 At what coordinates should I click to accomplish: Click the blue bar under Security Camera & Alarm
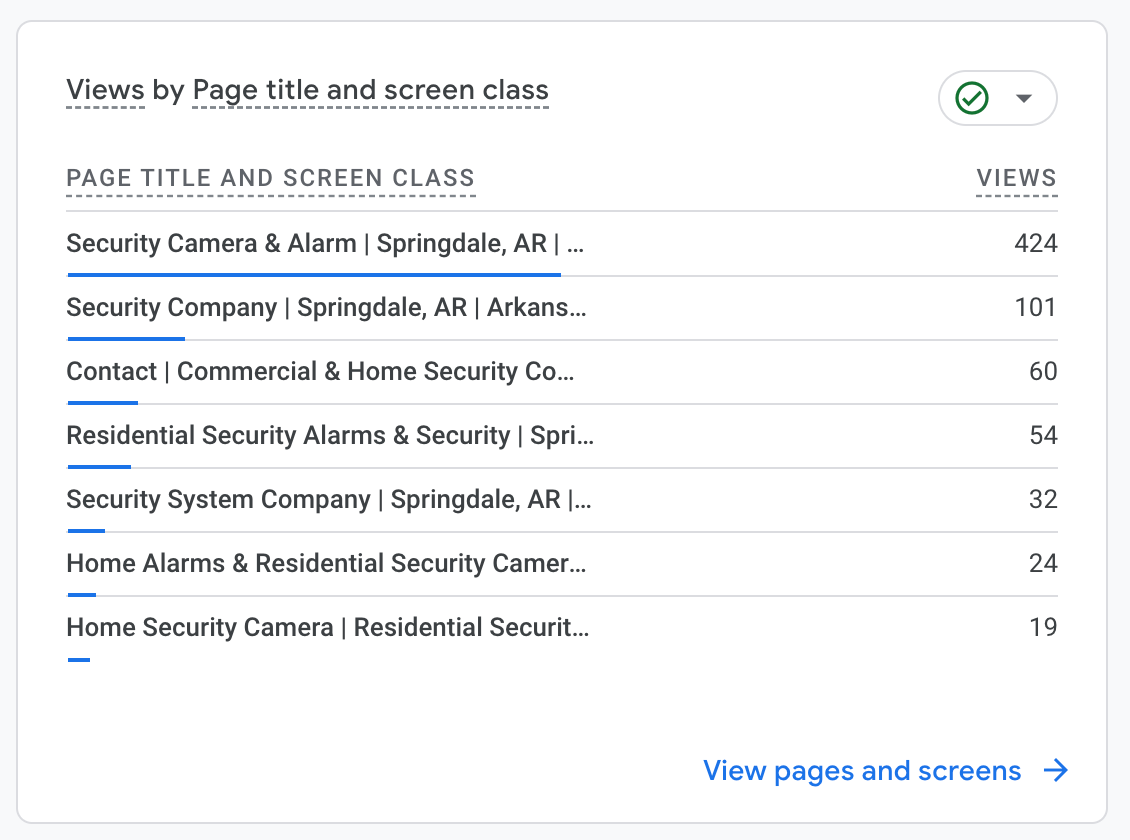point(313,274)
